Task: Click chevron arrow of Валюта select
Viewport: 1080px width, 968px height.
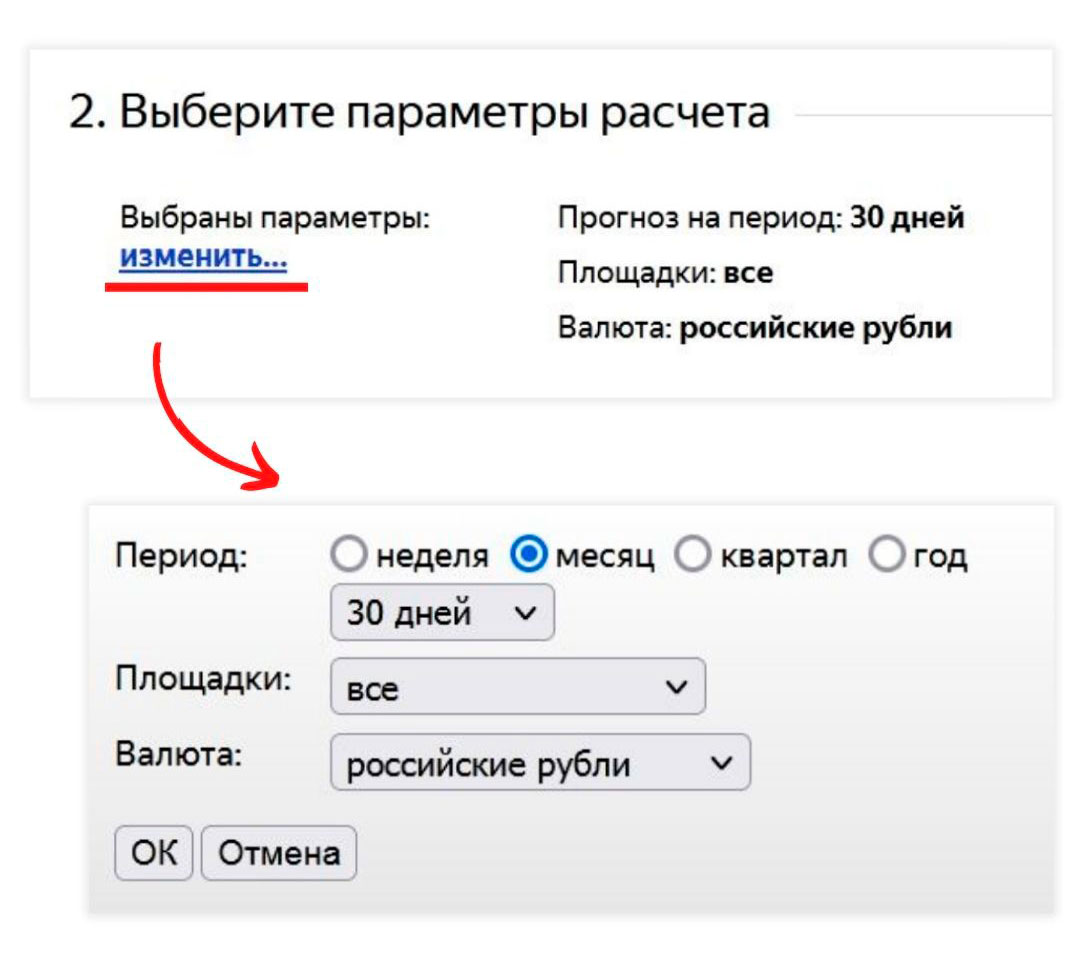Action: coord(722,763)
